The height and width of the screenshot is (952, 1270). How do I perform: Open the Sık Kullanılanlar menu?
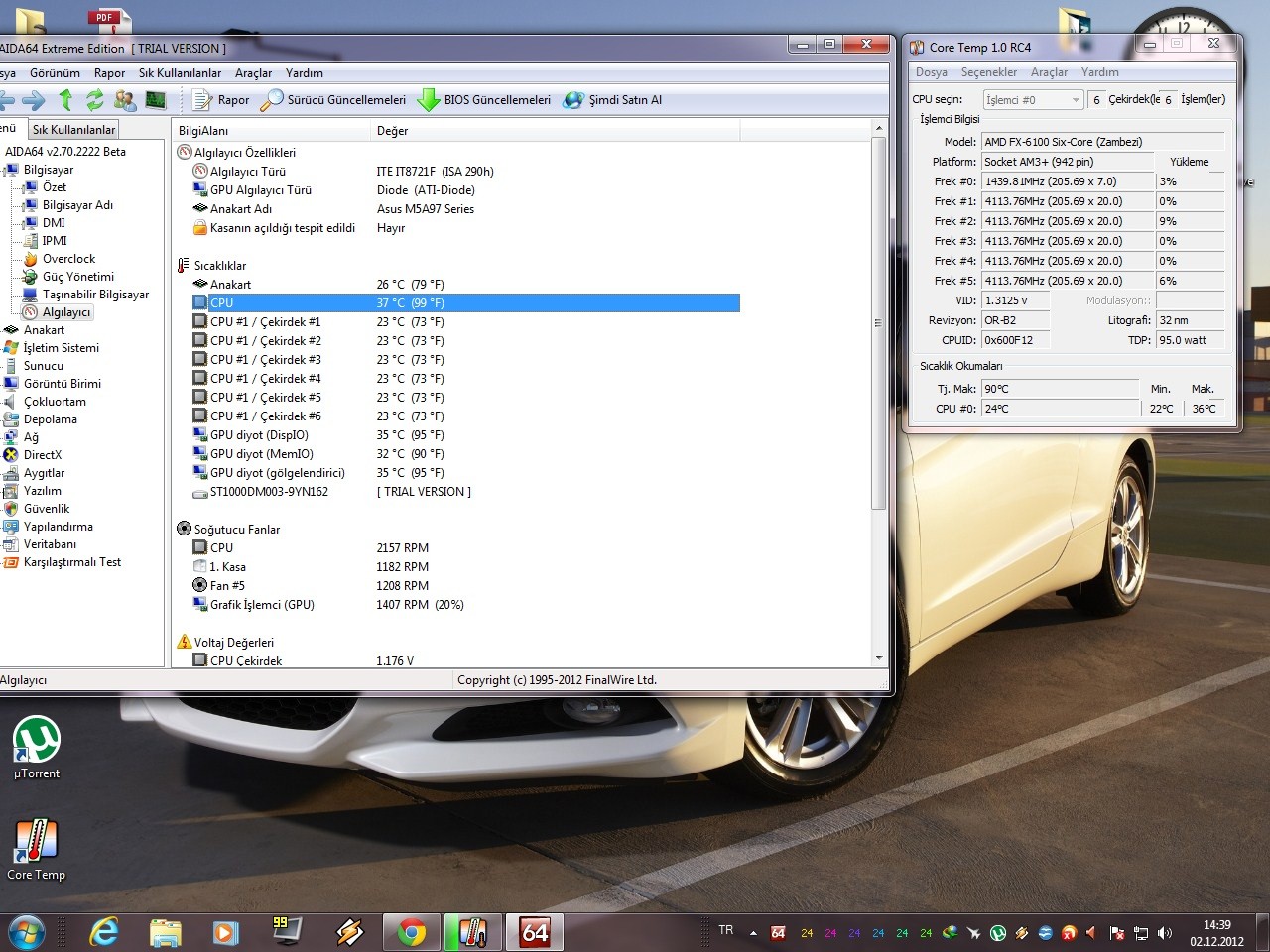coord(180,73)
